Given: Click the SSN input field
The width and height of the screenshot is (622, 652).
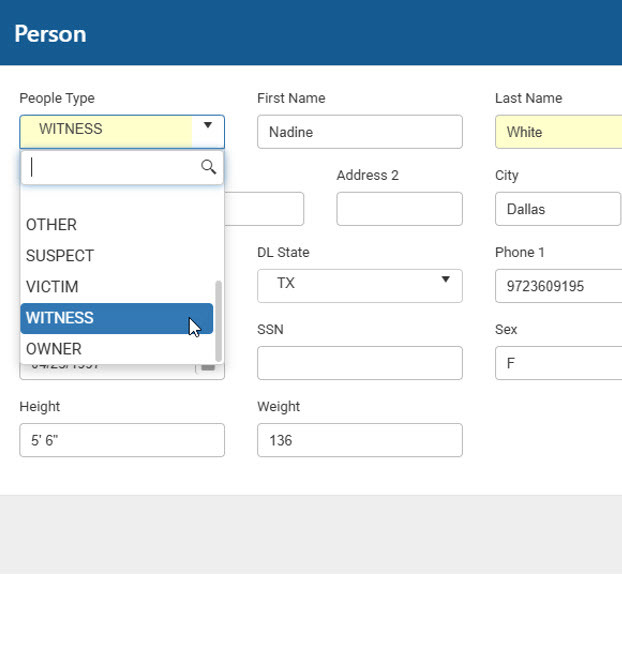Looking at the screenshot, I should (x=360, y=363).
